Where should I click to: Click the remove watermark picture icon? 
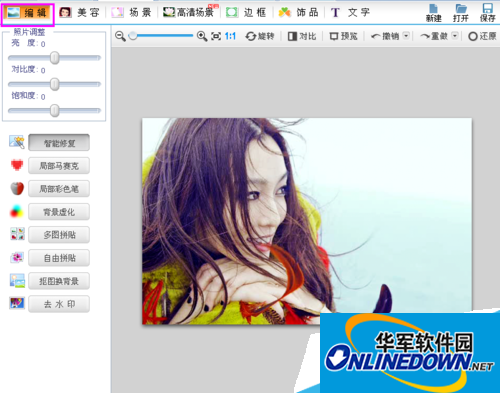tap(17, 303)
